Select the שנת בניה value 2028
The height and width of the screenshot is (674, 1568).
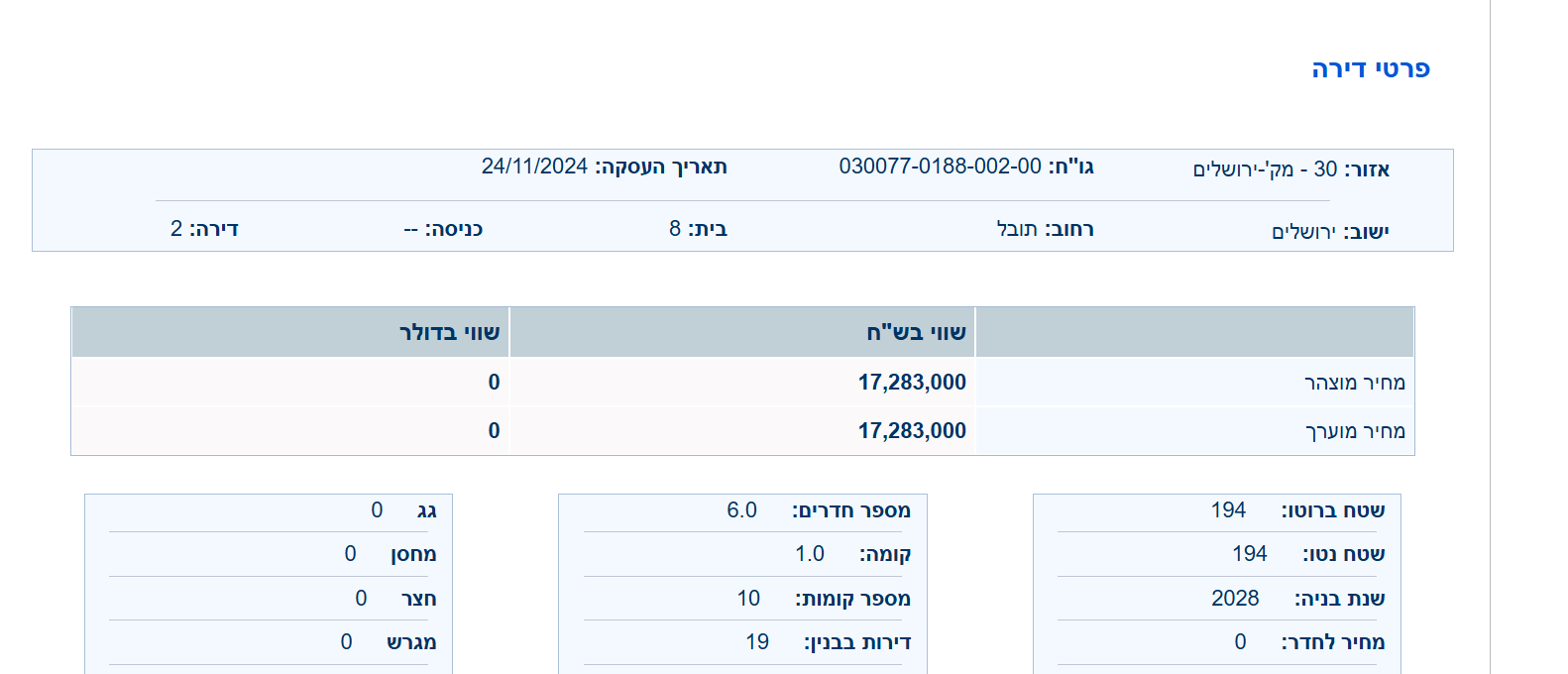point(1235,599)
